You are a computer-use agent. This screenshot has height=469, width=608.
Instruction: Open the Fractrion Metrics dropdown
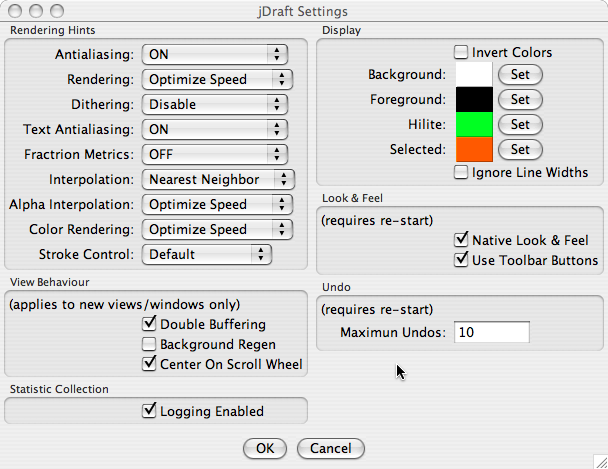(214, 154)
